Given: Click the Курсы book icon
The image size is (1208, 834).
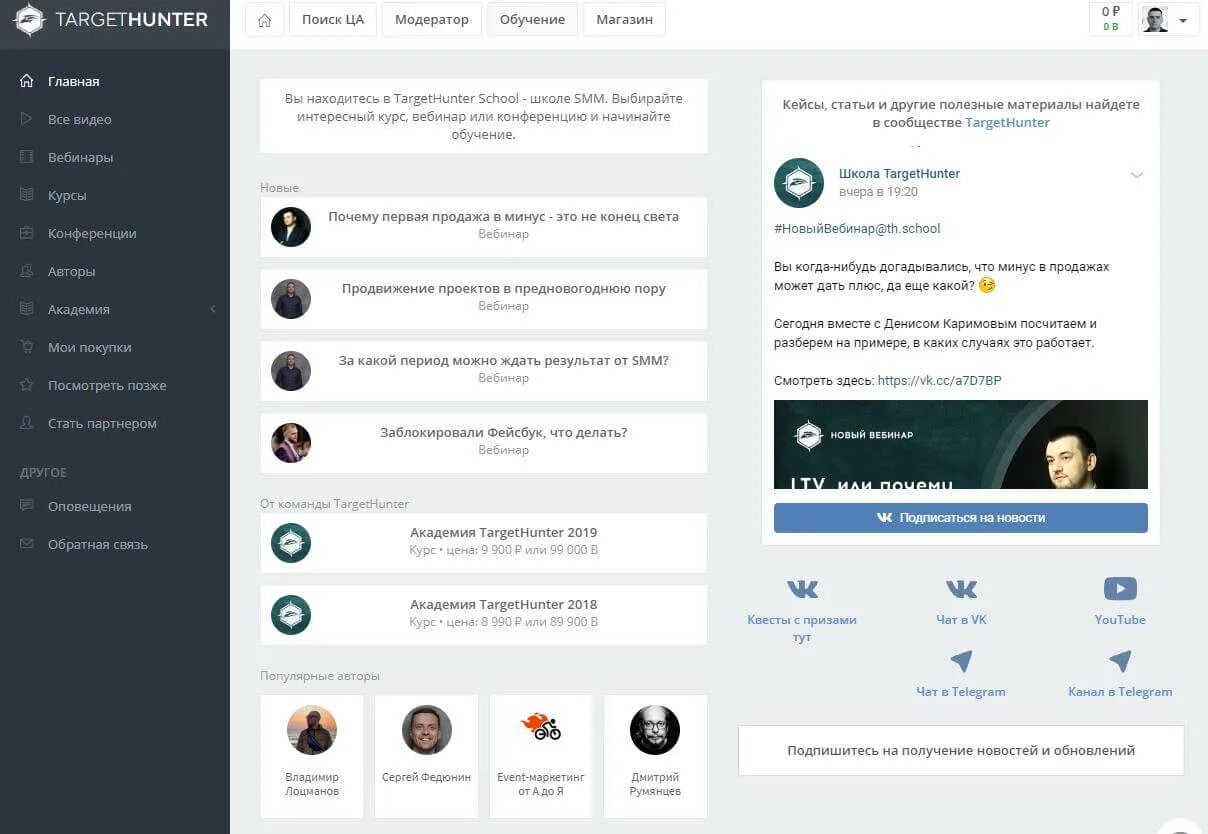Looking at the screenshot, I should [27, 195].
